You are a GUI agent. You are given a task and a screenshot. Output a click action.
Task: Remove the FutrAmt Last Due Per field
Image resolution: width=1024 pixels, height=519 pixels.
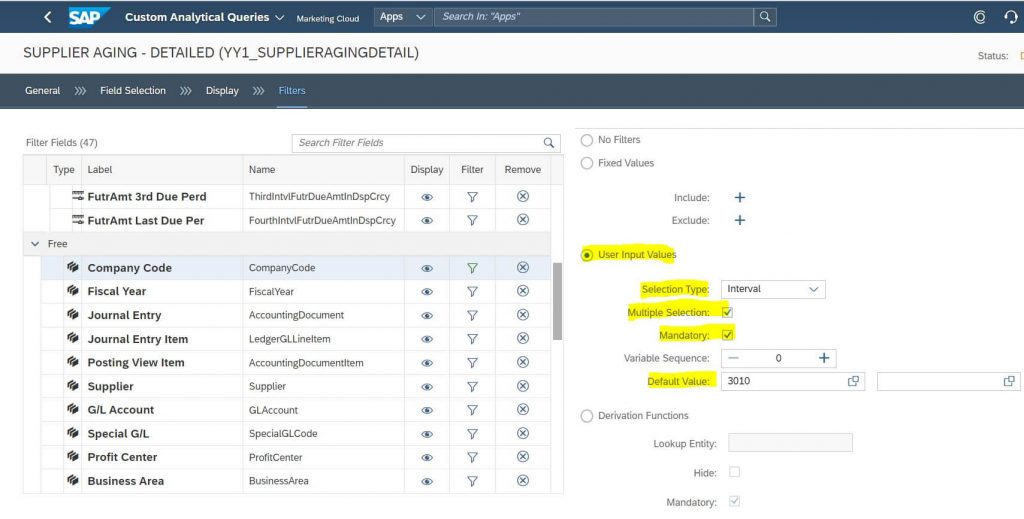pyautogui.click(x=522, y=220)
